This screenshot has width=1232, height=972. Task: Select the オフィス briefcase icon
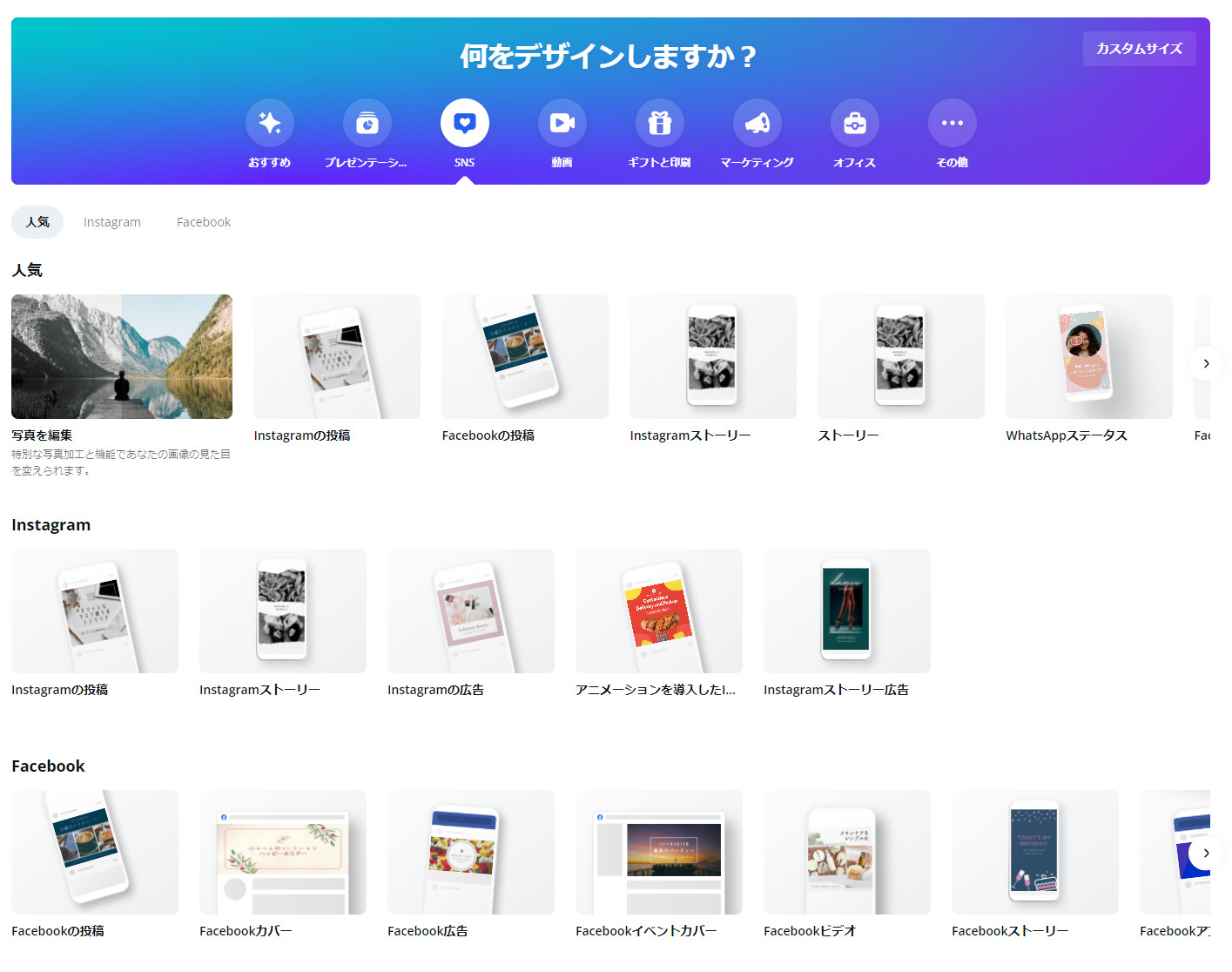[x=855, y=123]
